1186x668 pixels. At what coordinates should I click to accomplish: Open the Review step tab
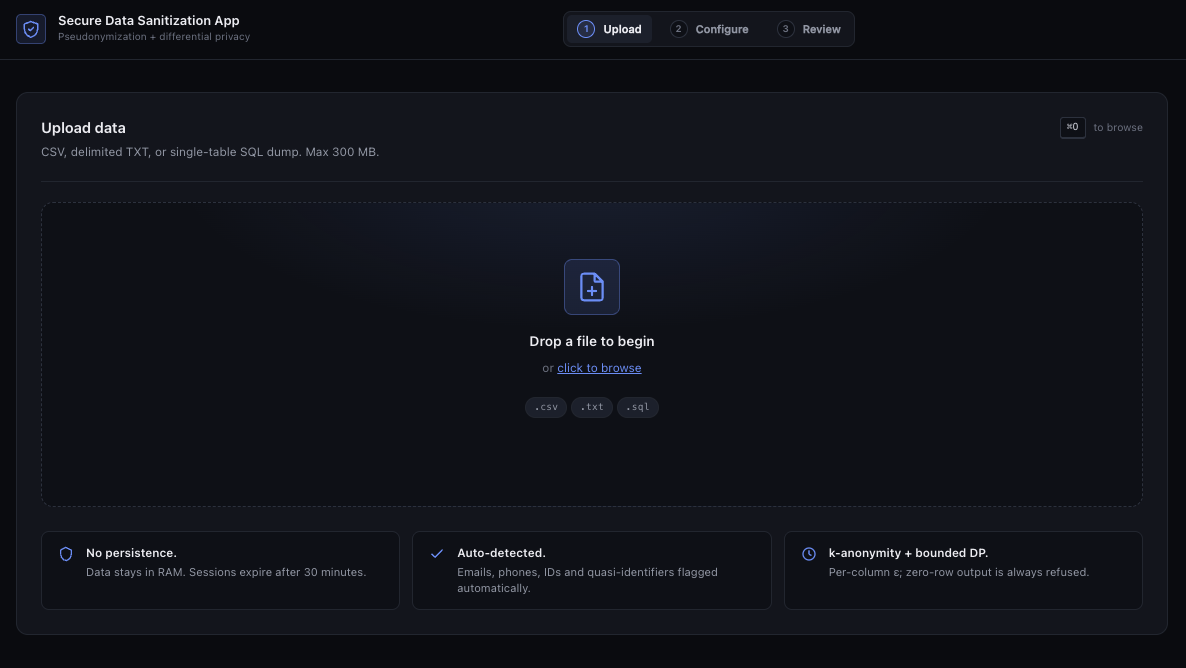click(x=809, y=29)
